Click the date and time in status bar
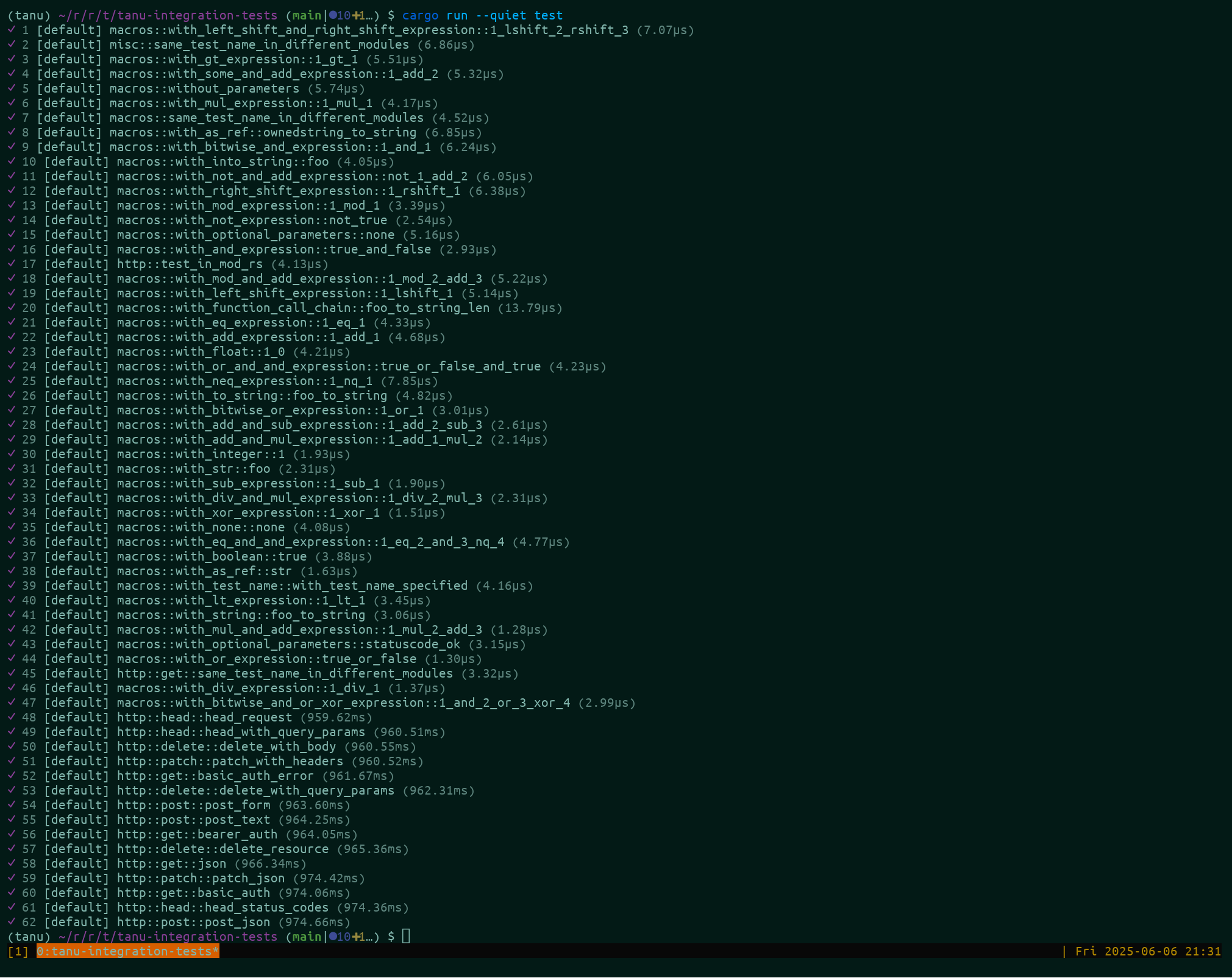 coord(1147,951)
